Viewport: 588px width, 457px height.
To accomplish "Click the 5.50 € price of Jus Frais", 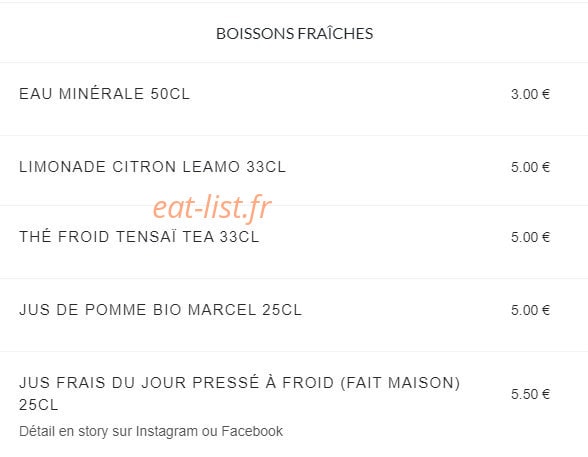I will coord(530,394).
